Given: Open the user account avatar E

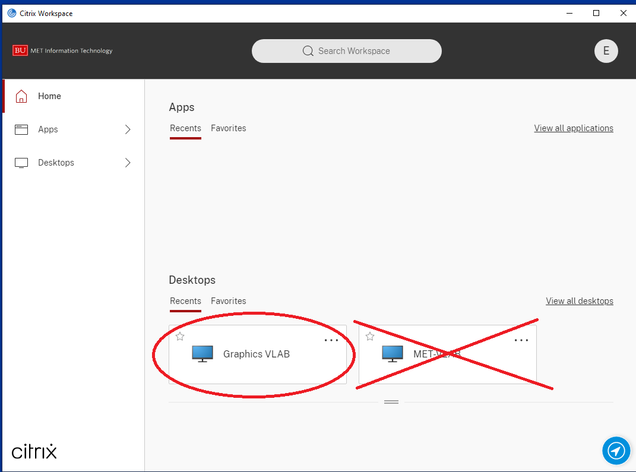Looking at the screenshot, I should click(606, 51).
